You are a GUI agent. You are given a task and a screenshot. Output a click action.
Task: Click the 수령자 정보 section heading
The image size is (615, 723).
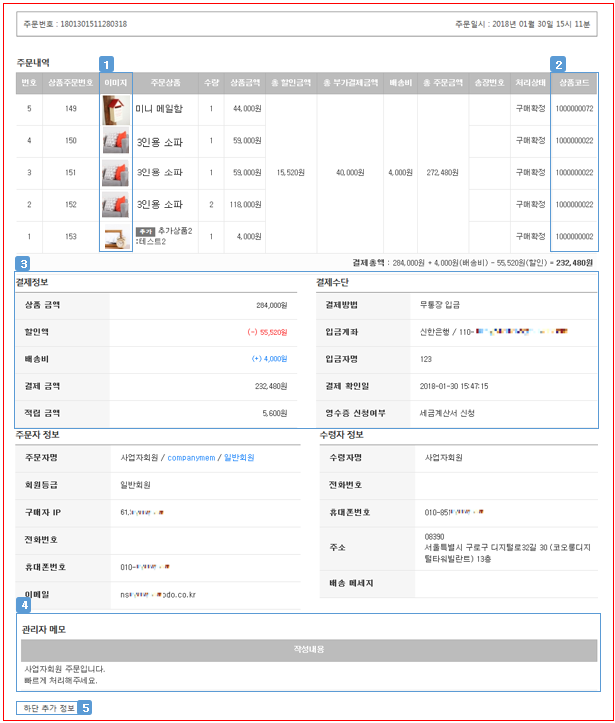pos(342,435)
